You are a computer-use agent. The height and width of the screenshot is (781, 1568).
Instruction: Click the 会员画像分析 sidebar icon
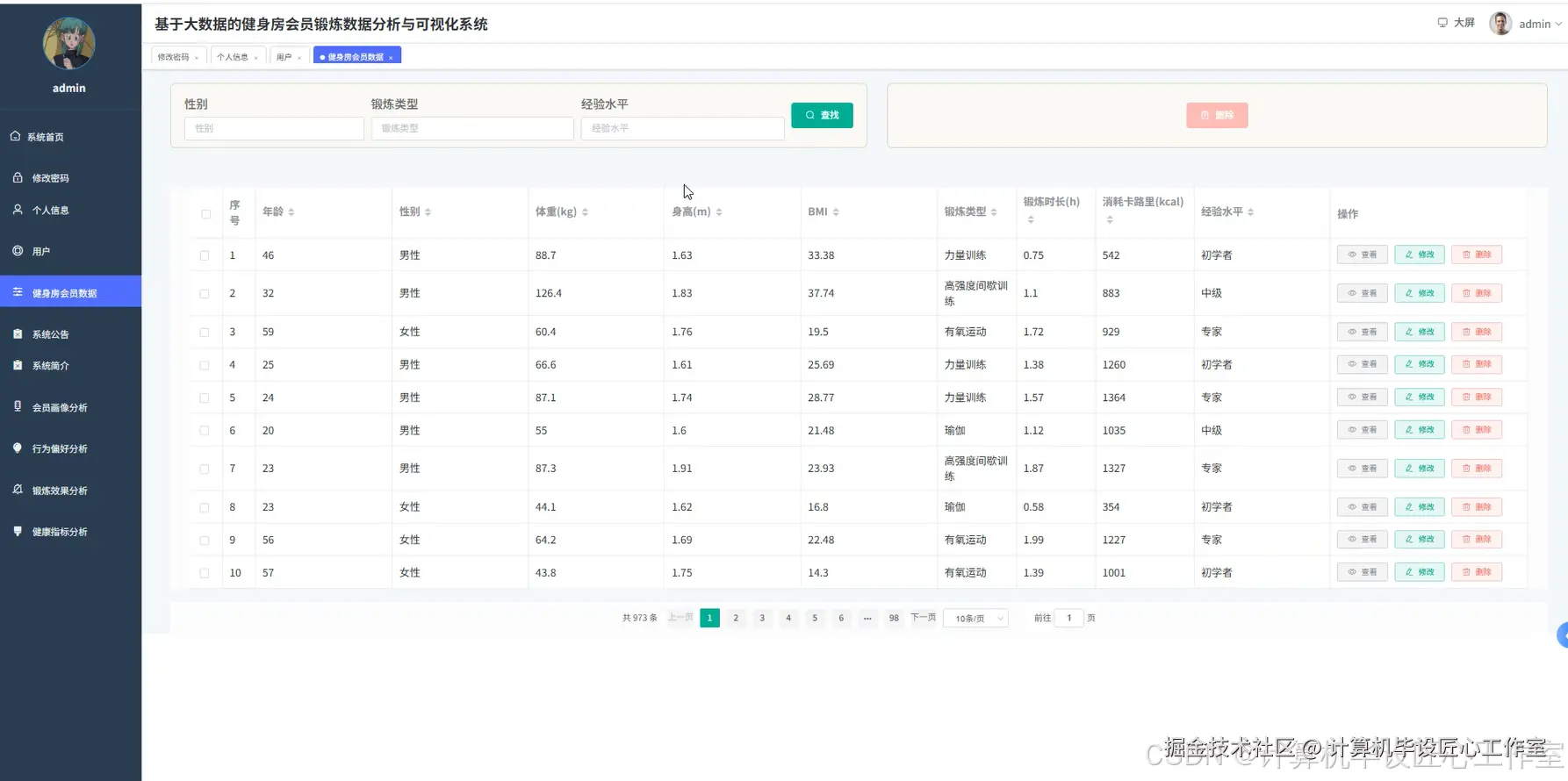point(18,406)
